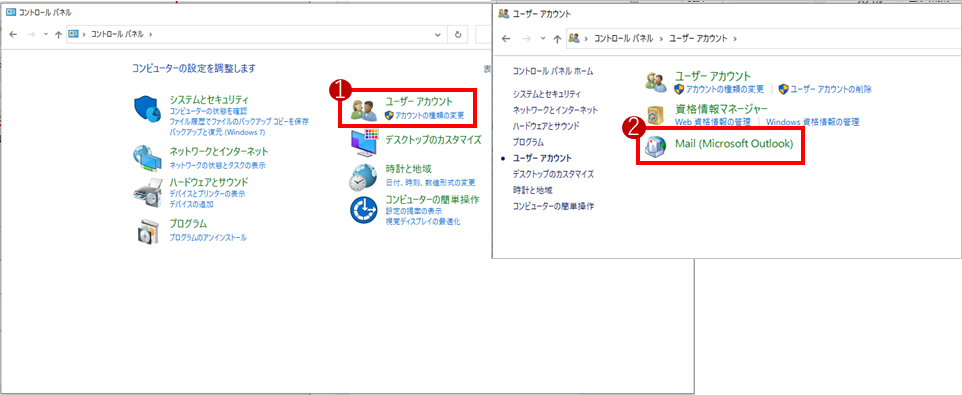Open Windows 資格情報の管理 link
Screen dimensions: 962x395
click(x=812, y=122)
